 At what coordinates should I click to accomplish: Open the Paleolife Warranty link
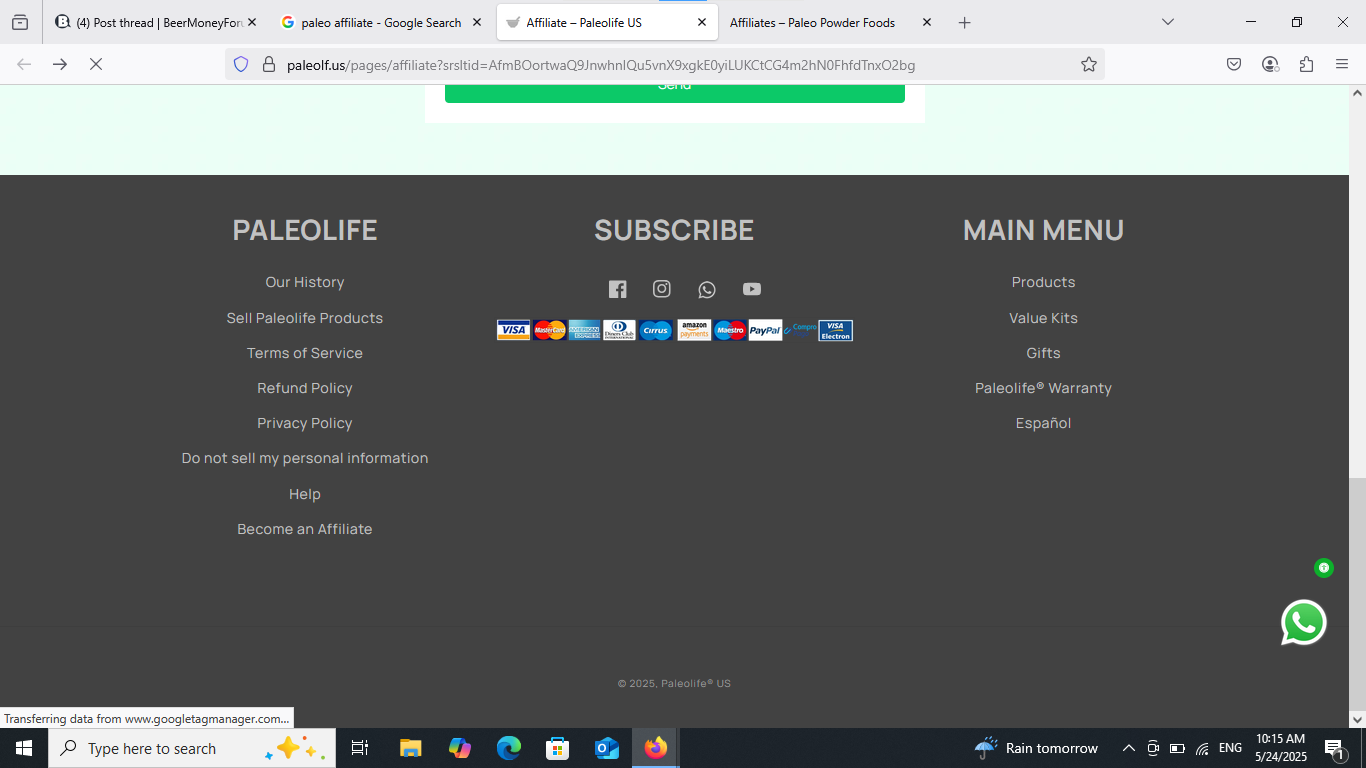point(1043,388)
